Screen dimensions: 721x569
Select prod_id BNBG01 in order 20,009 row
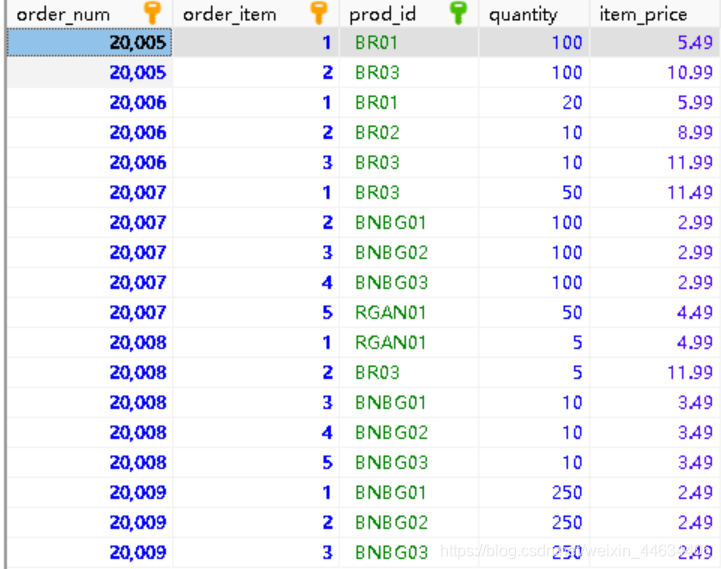pos(409,492)
